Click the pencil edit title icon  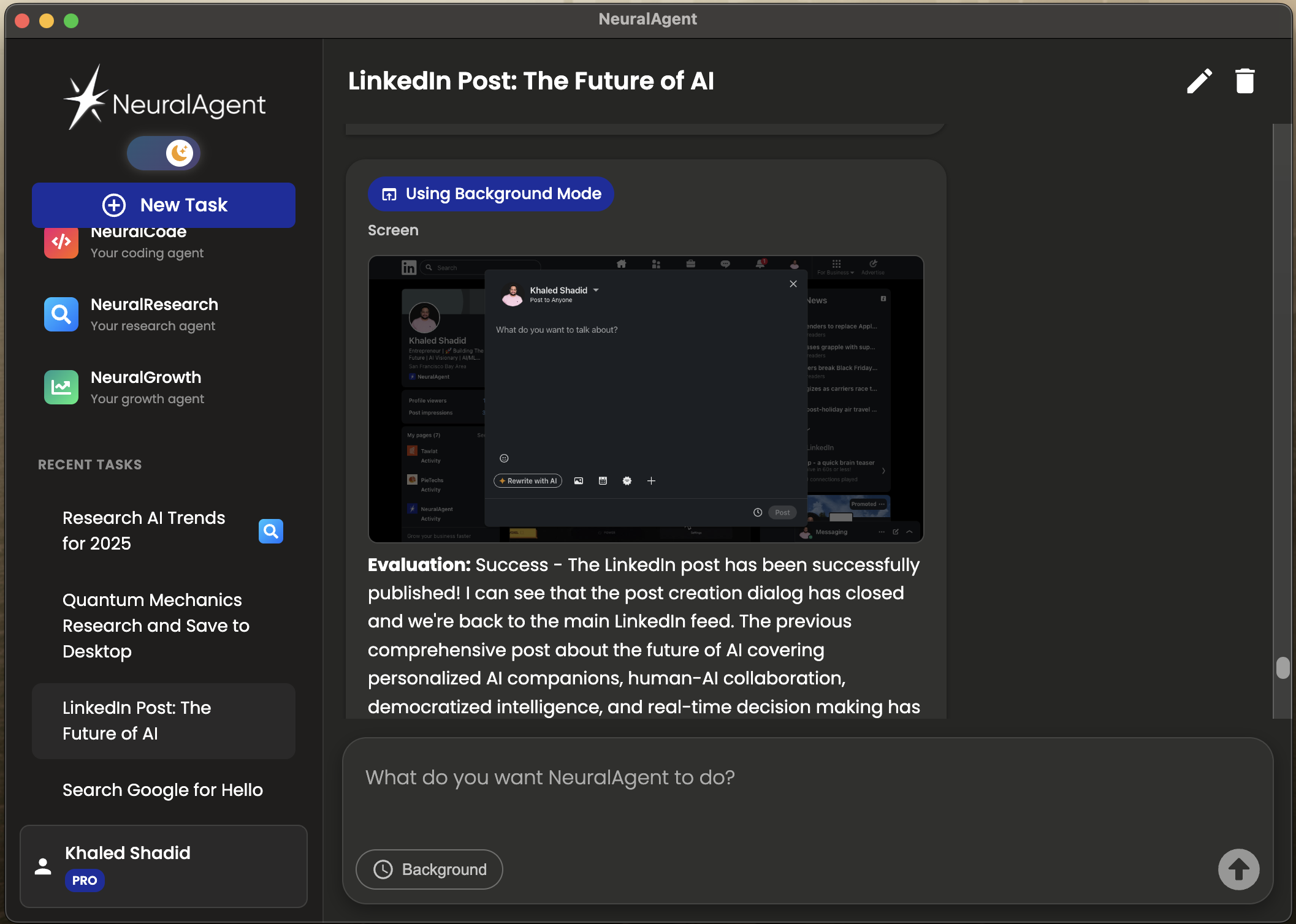click(x=1199, y=81)
